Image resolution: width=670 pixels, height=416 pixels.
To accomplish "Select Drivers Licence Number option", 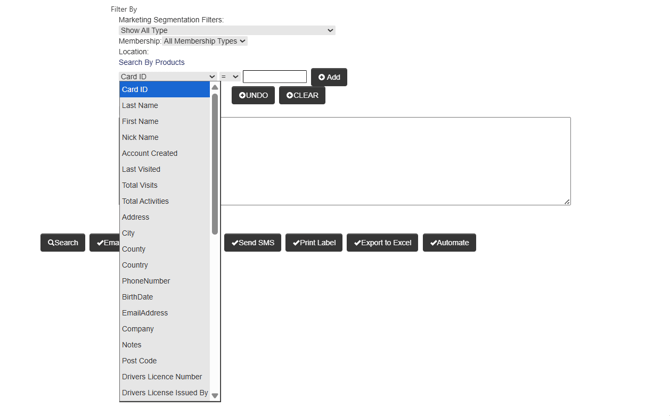I will tap(162, 377).
